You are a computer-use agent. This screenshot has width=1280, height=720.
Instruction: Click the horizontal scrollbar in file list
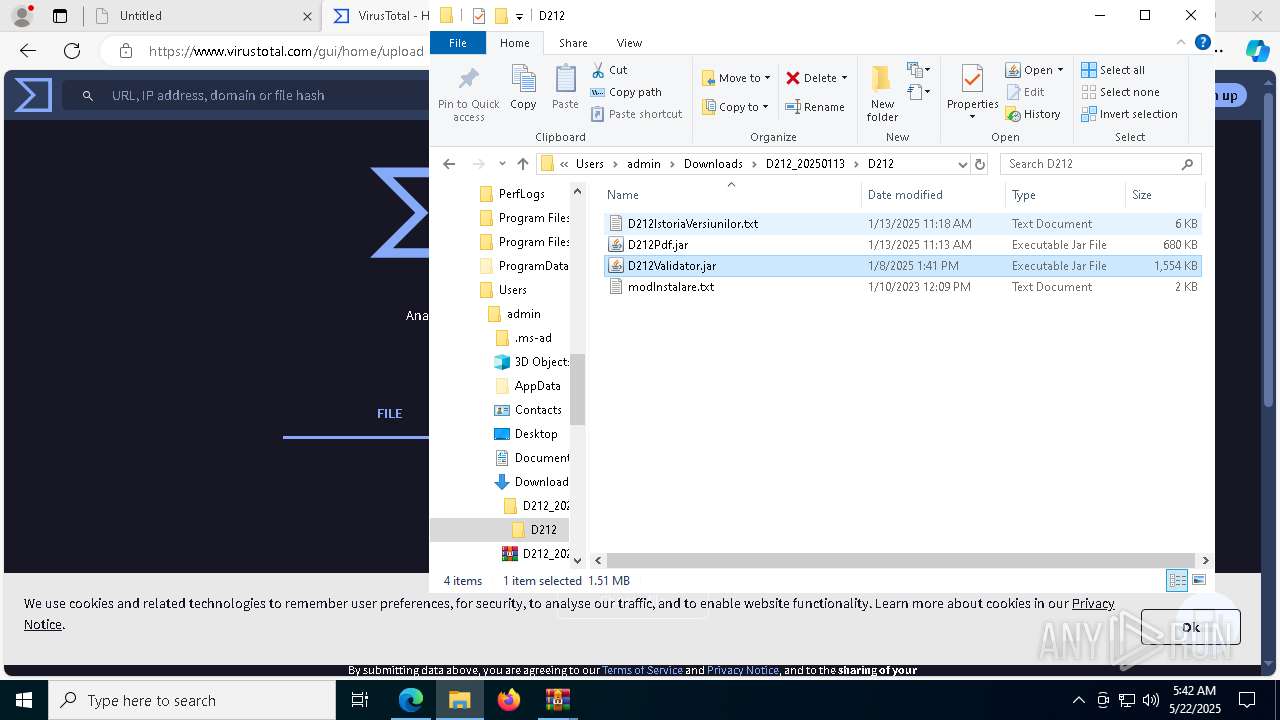click(901, 561)
